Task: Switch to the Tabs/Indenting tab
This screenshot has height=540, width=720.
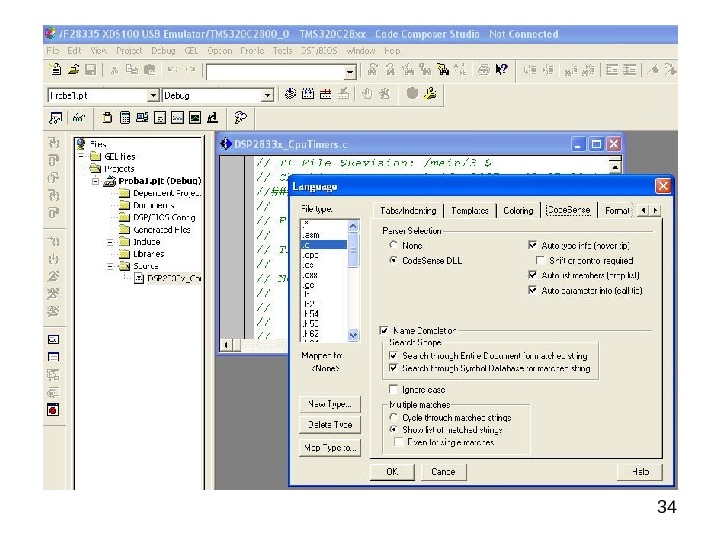Action: [408, 210]
